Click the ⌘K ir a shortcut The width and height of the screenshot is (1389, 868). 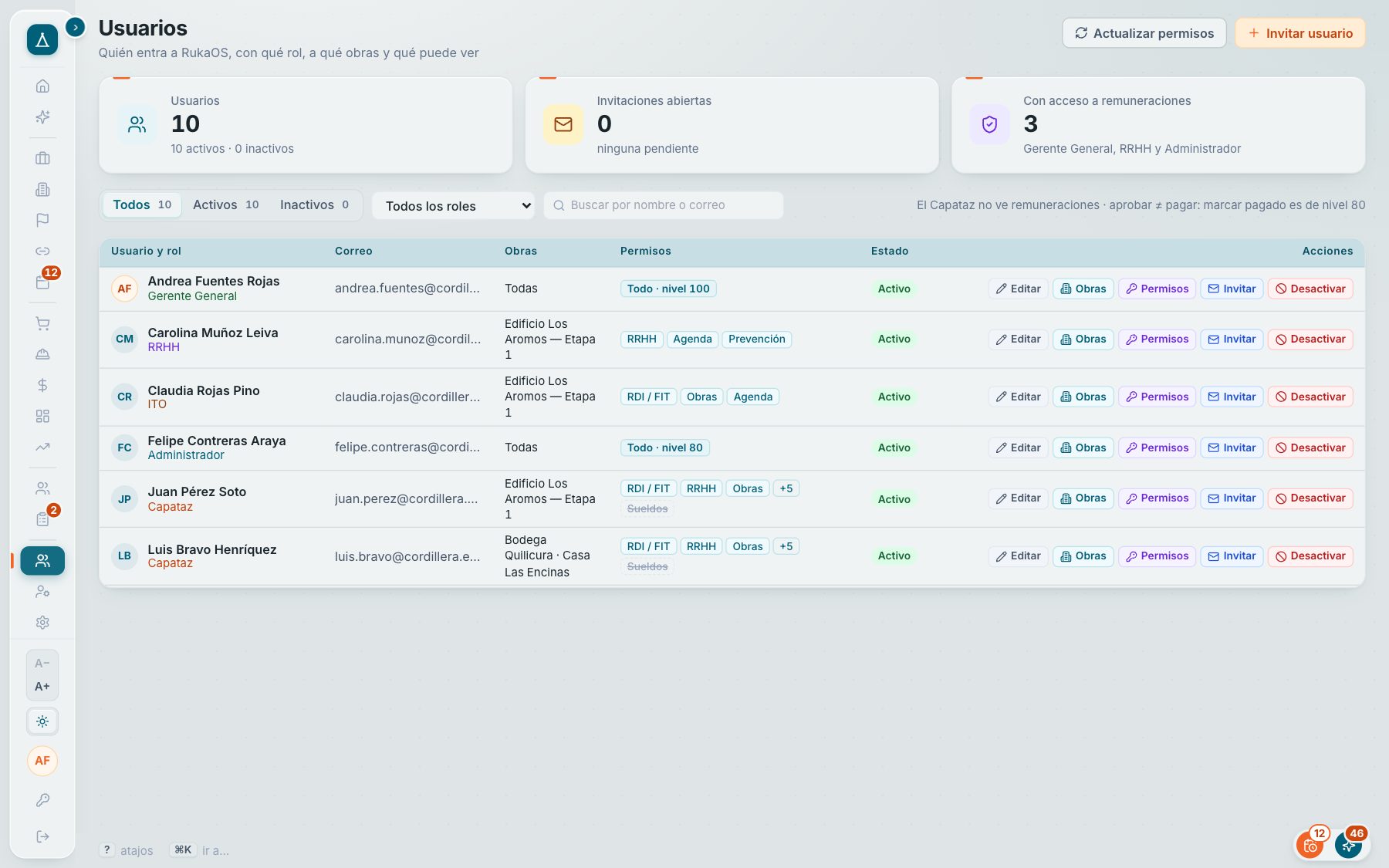click(x=200, y=850)
